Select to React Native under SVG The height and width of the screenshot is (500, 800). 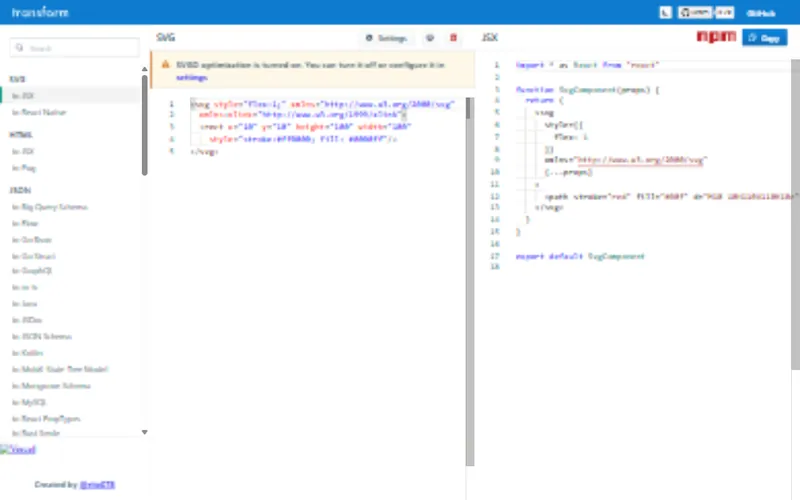[x=70, y=112]
